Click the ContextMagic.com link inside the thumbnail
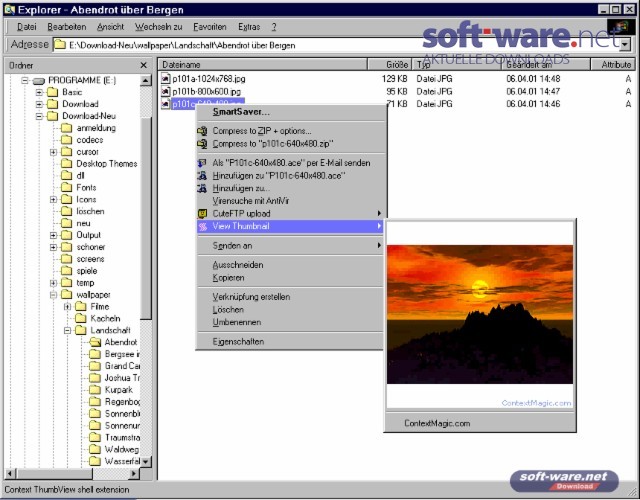Viewport: 640px width, 500px height. (536, 403)
